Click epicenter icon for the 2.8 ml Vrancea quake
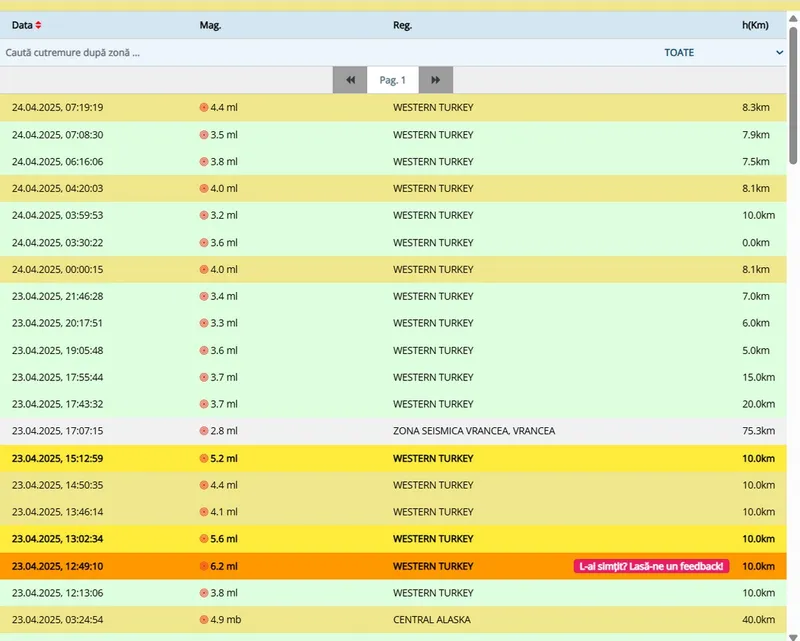The height and width of the screenshot is (641, 800). coord(204,431)
